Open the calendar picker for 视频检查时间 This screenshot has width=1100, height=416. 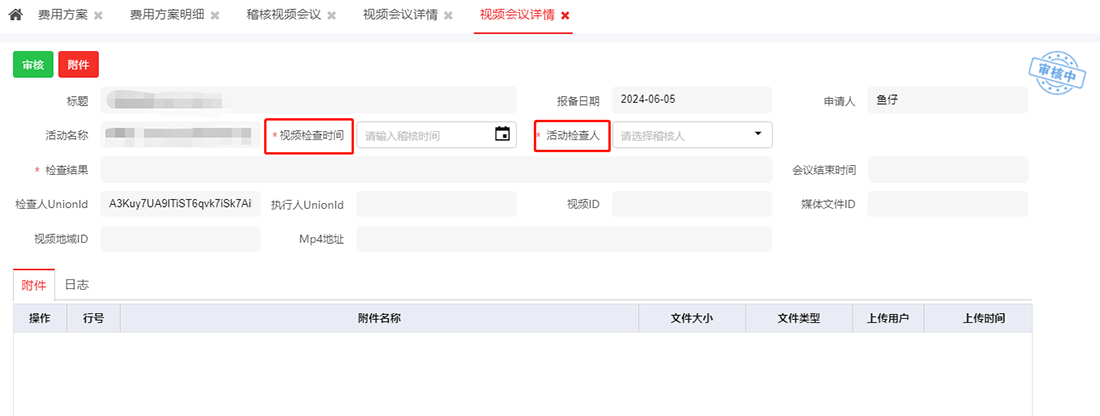(502, 134)
